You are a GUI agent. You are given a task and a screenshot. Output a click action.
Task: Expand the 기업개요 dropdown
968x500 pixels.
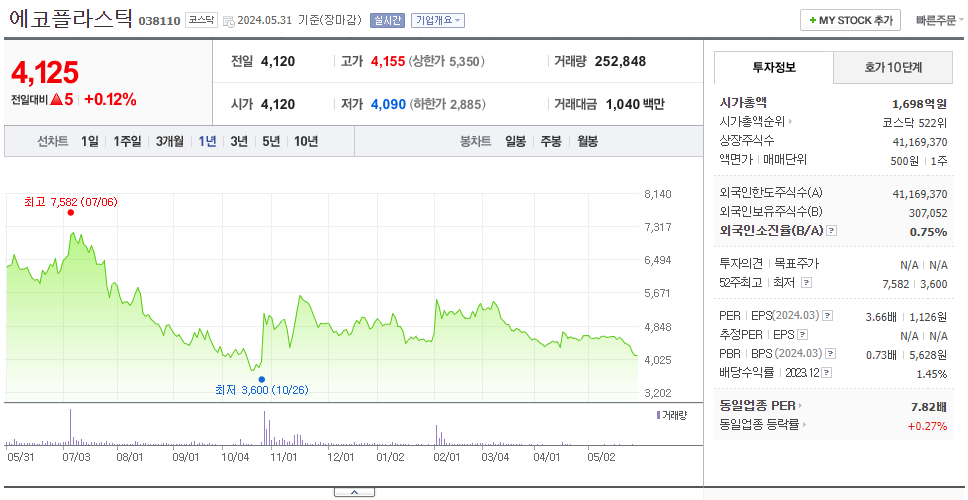[x=438, y=20]
